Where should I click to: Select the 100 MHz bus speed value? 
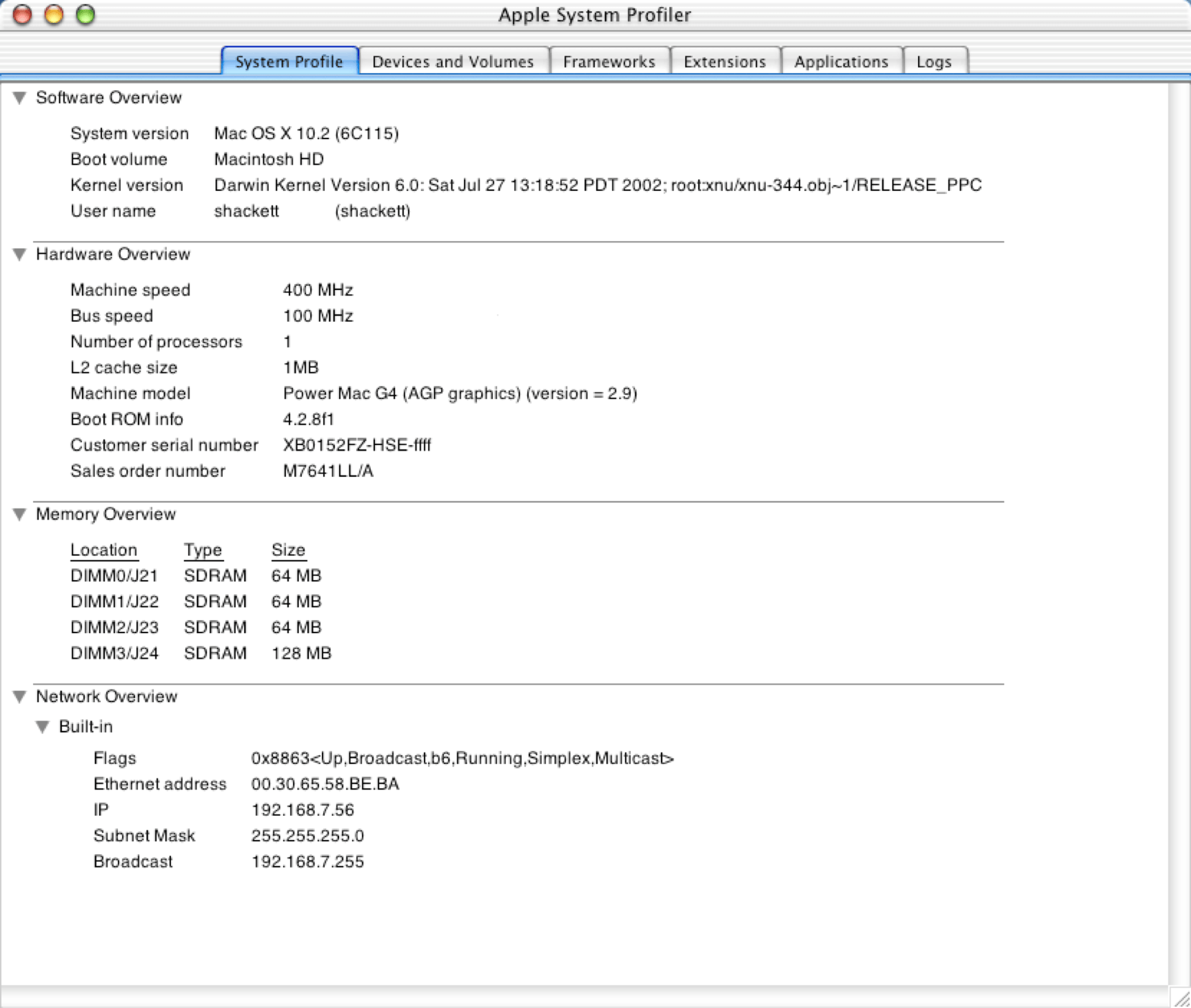(x=318, y=316)
